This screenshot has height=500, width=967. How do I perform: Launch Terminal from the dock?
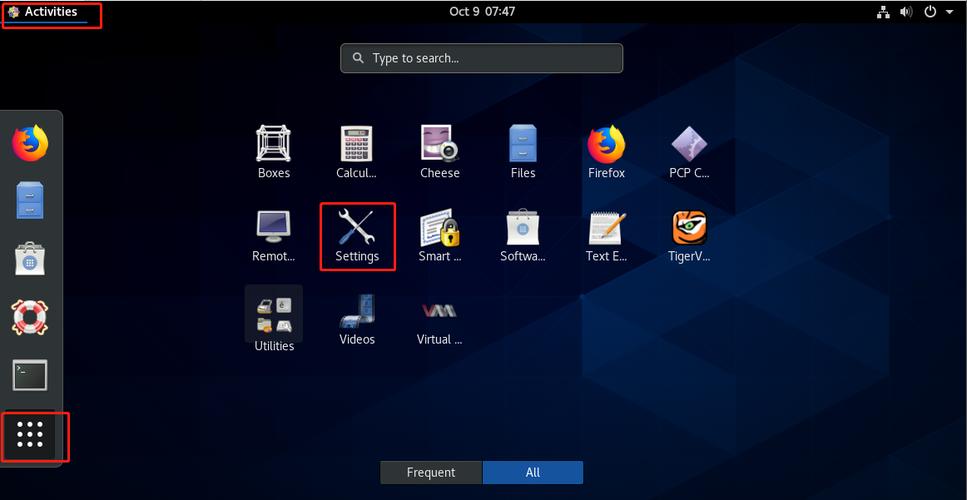[x=30, y=375]
